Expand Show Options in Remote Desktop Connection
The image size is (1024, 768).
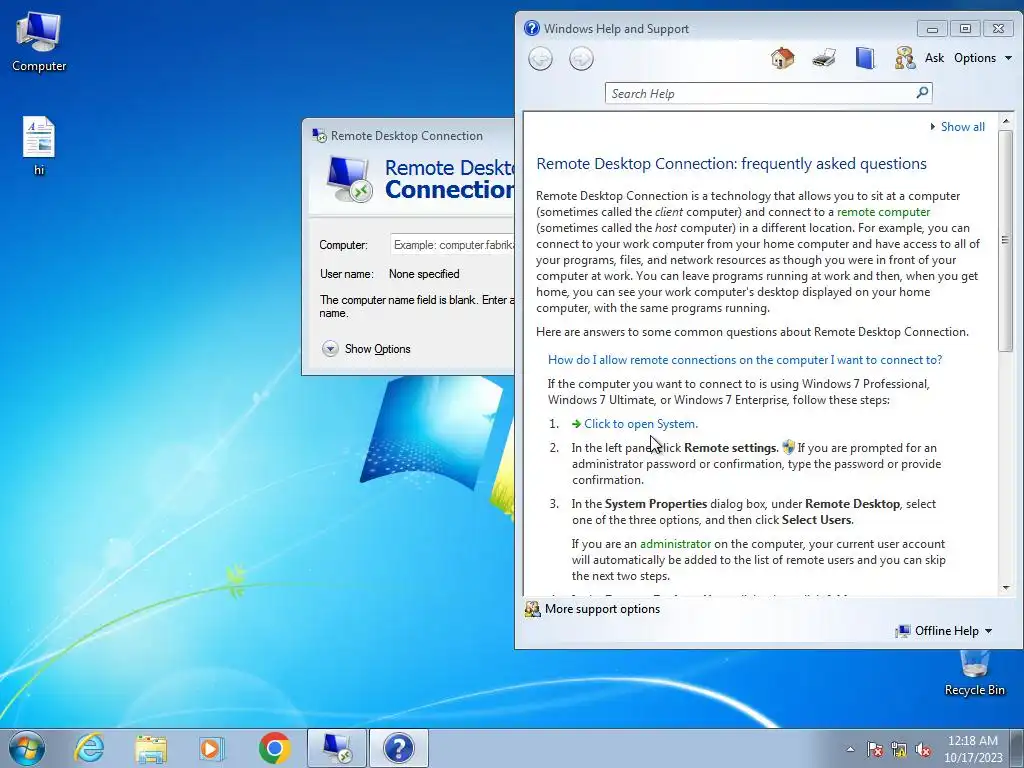tap(366, 349)
